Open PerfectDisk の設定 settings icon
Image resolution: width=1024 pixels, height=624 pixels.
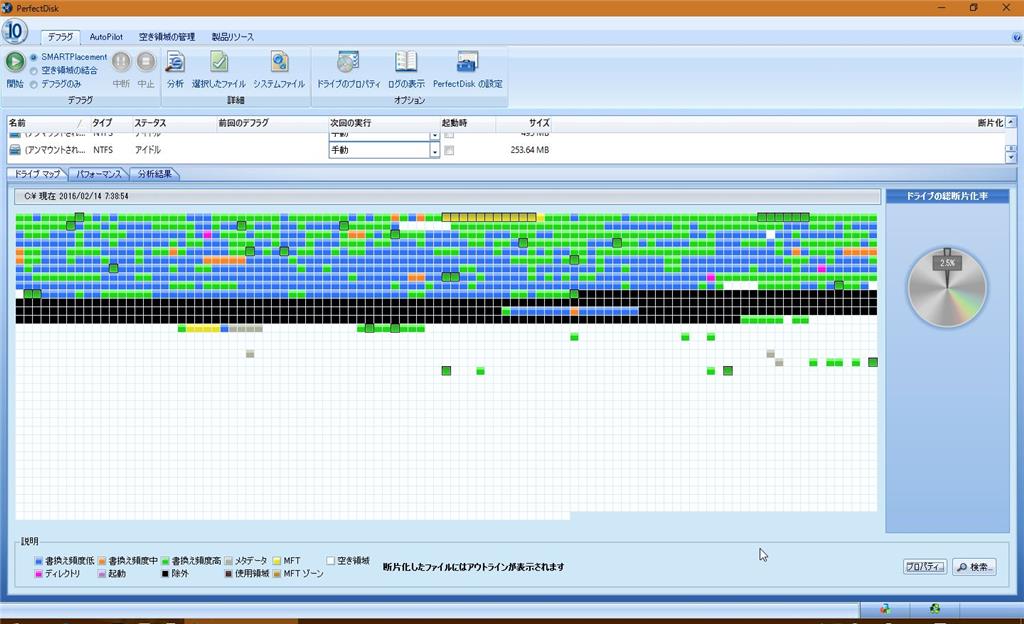tap(468, 62)
